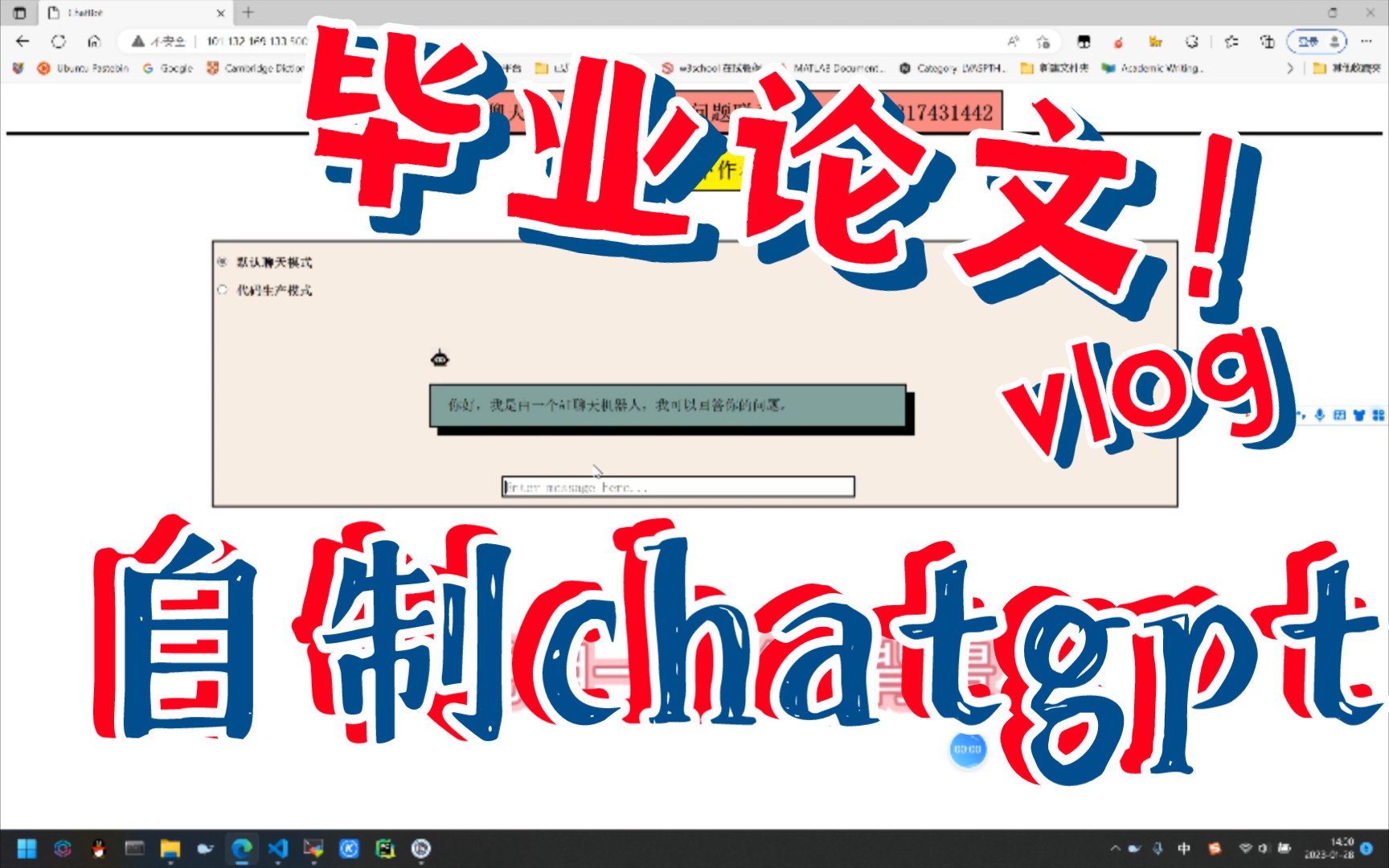This screenshot has width=1389, height=868.
Task: Open File Explorer from the taskbar
Action: pyautogui.click(x=170, y=849)
